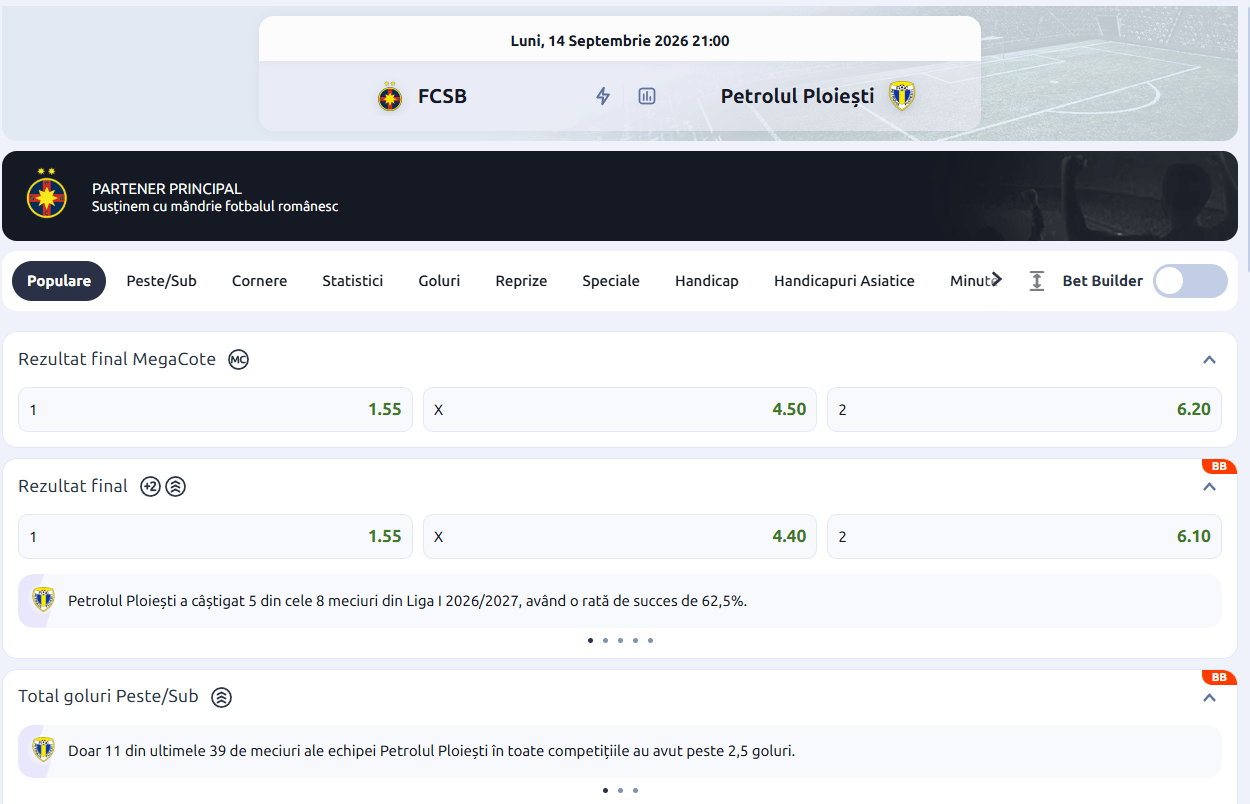Open the Cornere tab
Viewport: 1250px width, 804px height.
(x=259, y=281)
